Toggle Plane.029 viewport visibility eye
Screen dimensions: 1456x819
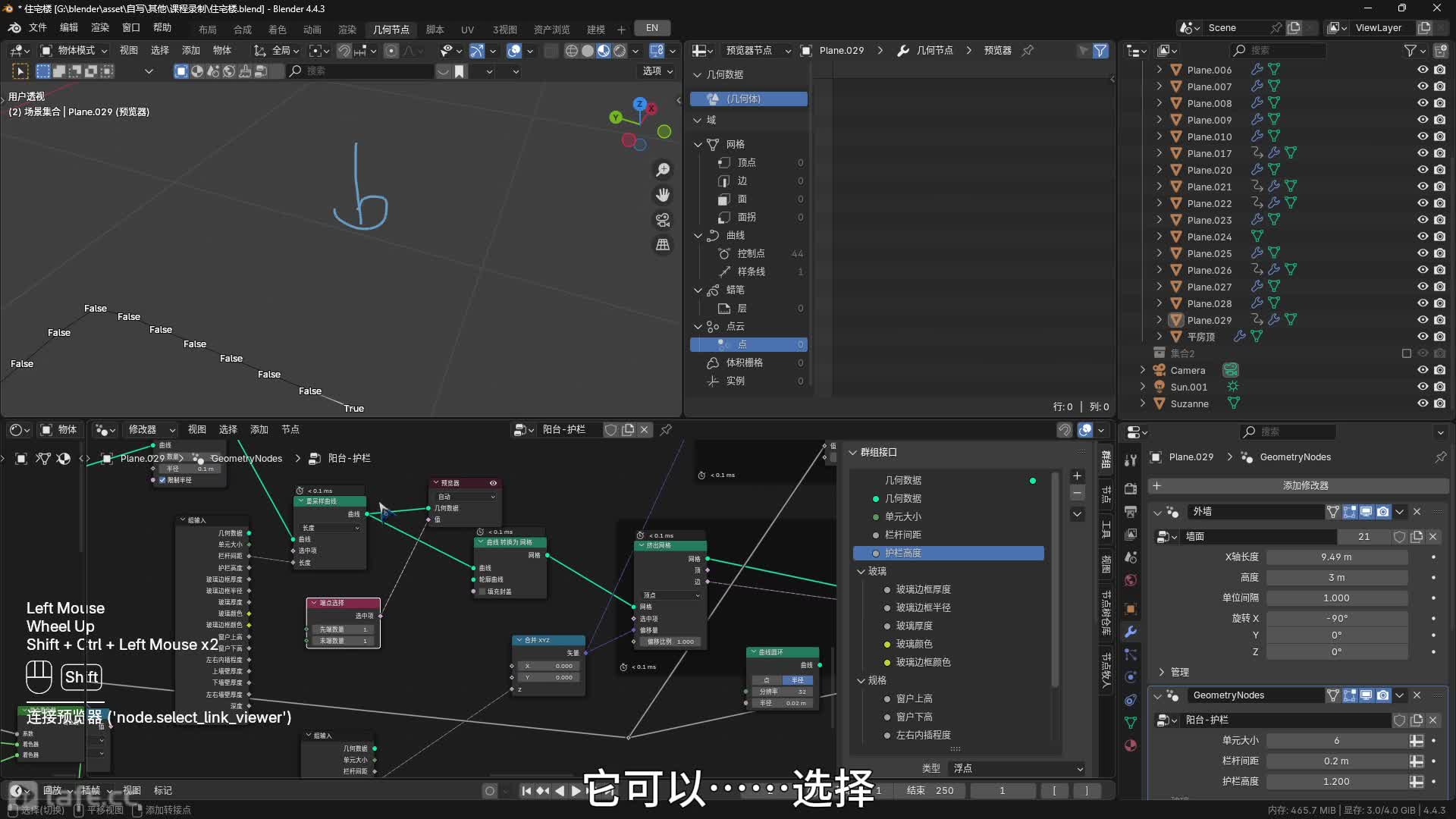pyautogui.click(x=1423, y=320)
